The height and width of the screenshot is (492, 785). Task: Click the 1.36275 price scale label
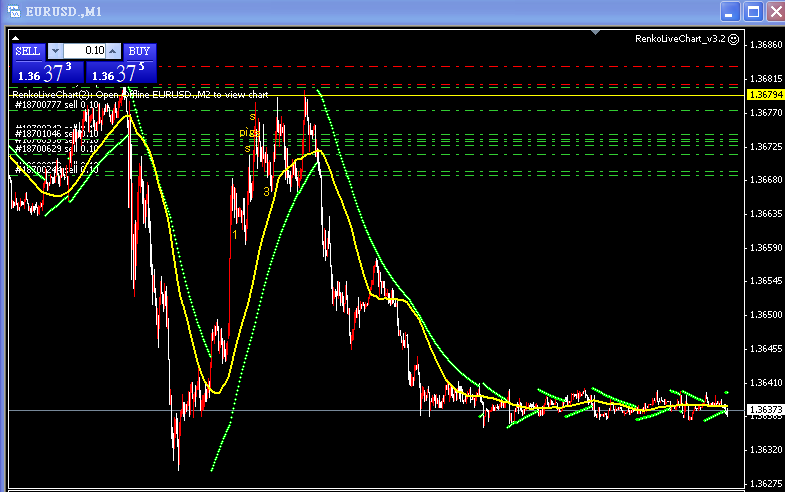click(x=765, y=484)
